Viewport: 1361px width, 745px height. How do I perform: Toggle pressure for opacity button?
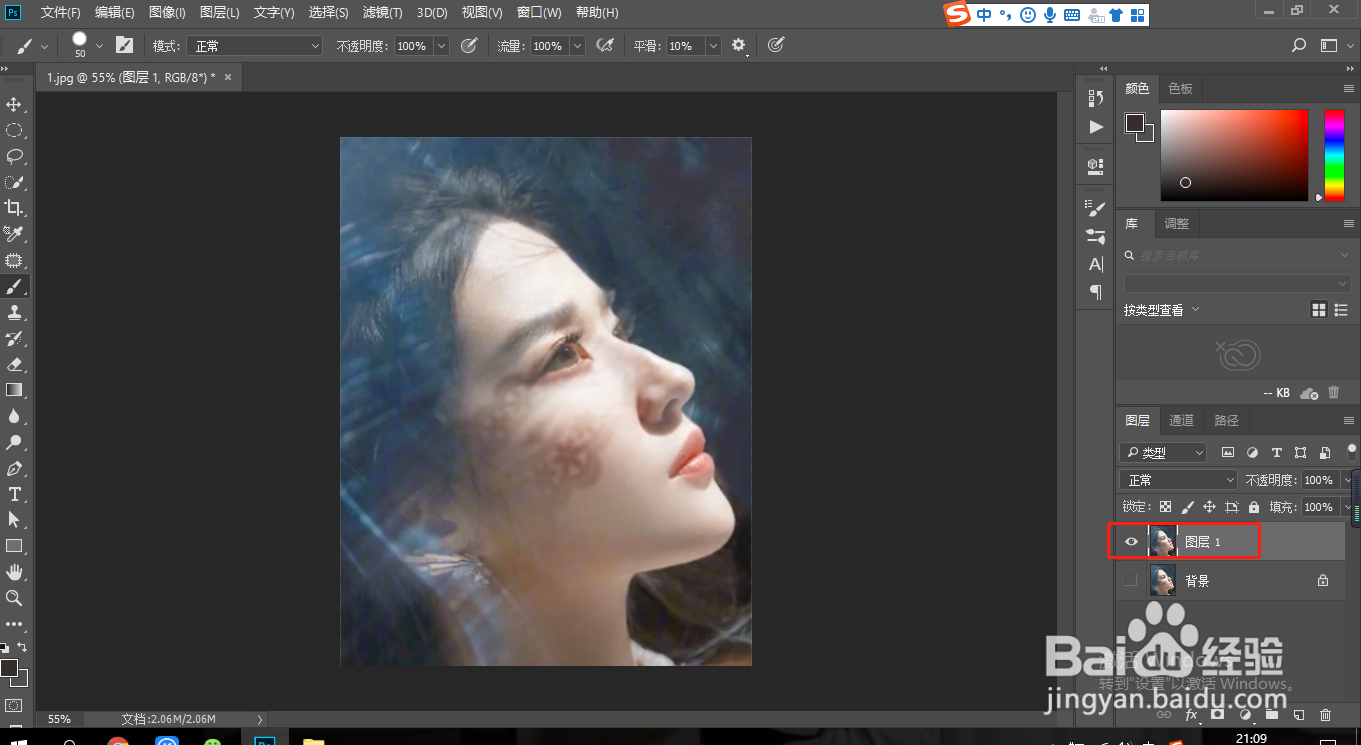[x=468, y=45]
